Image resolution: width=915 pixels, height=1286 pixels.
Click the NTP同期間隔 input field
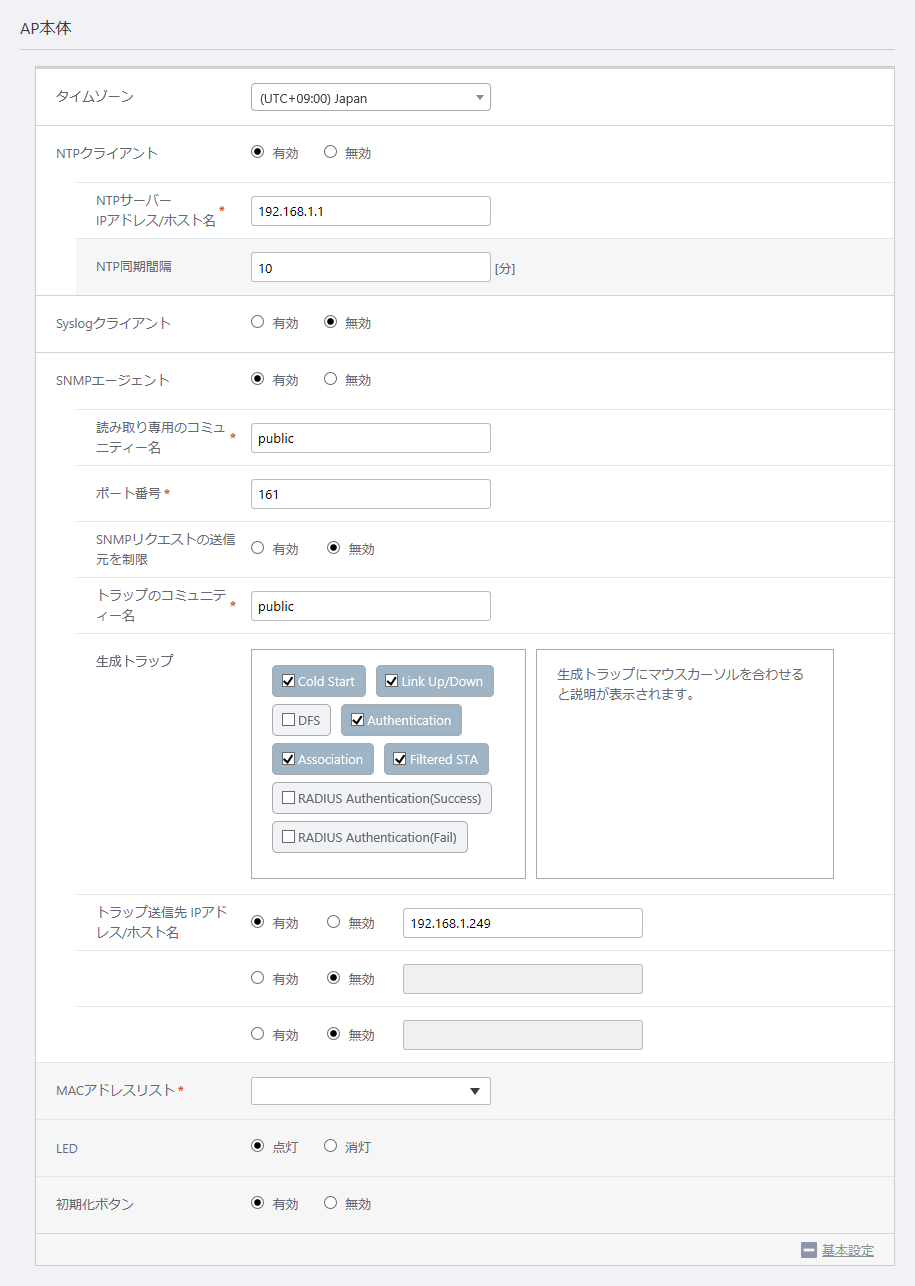click(371, 267)
